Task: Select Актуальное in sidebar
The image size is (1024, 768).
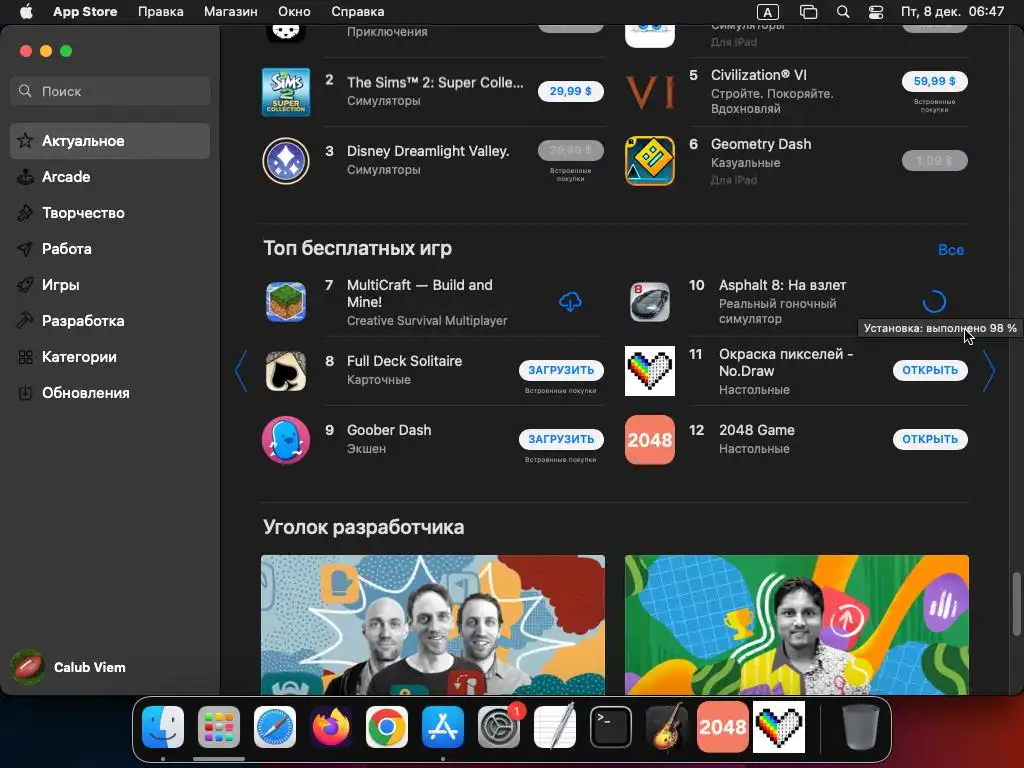Action: [x=110, y=141]
